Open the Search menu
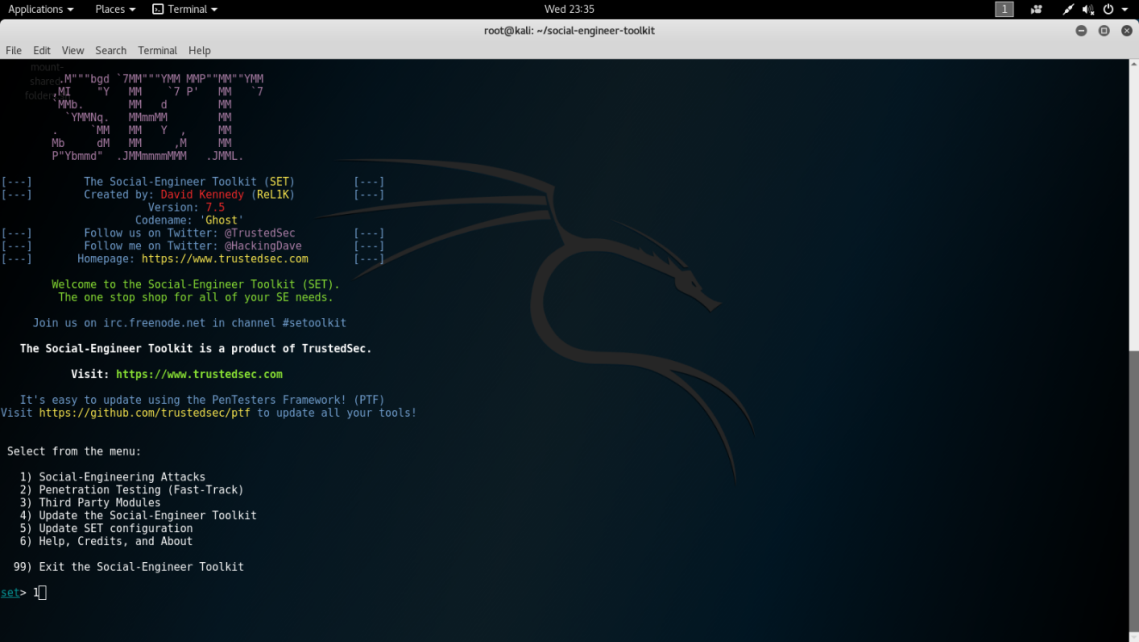The image size is (1139, 642). coord(110,50)
